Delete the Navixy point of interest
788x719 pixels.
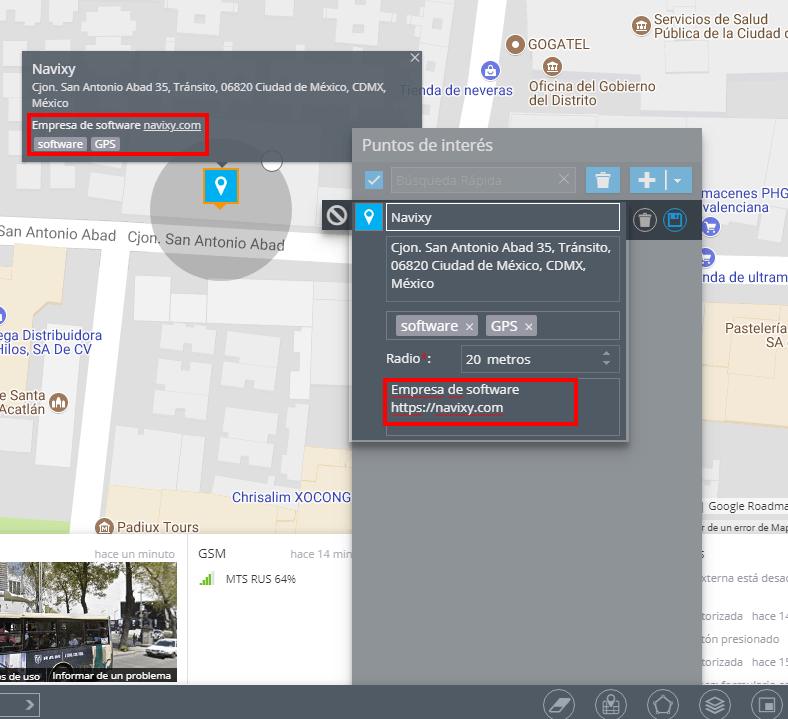tap(645, 220)
